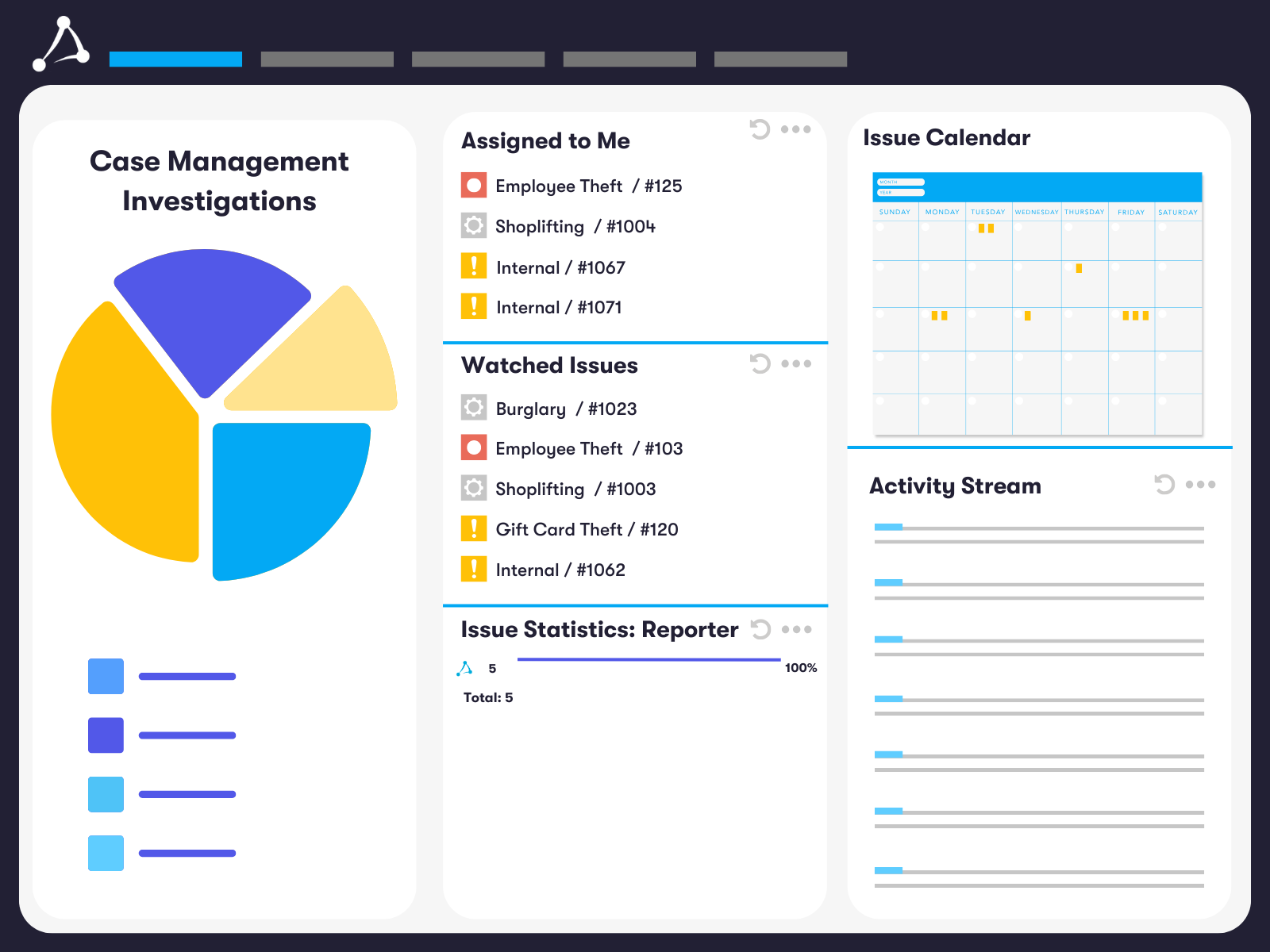
Task: Open Activity Stream more options menu
Action: click(x=1200, y=484)
